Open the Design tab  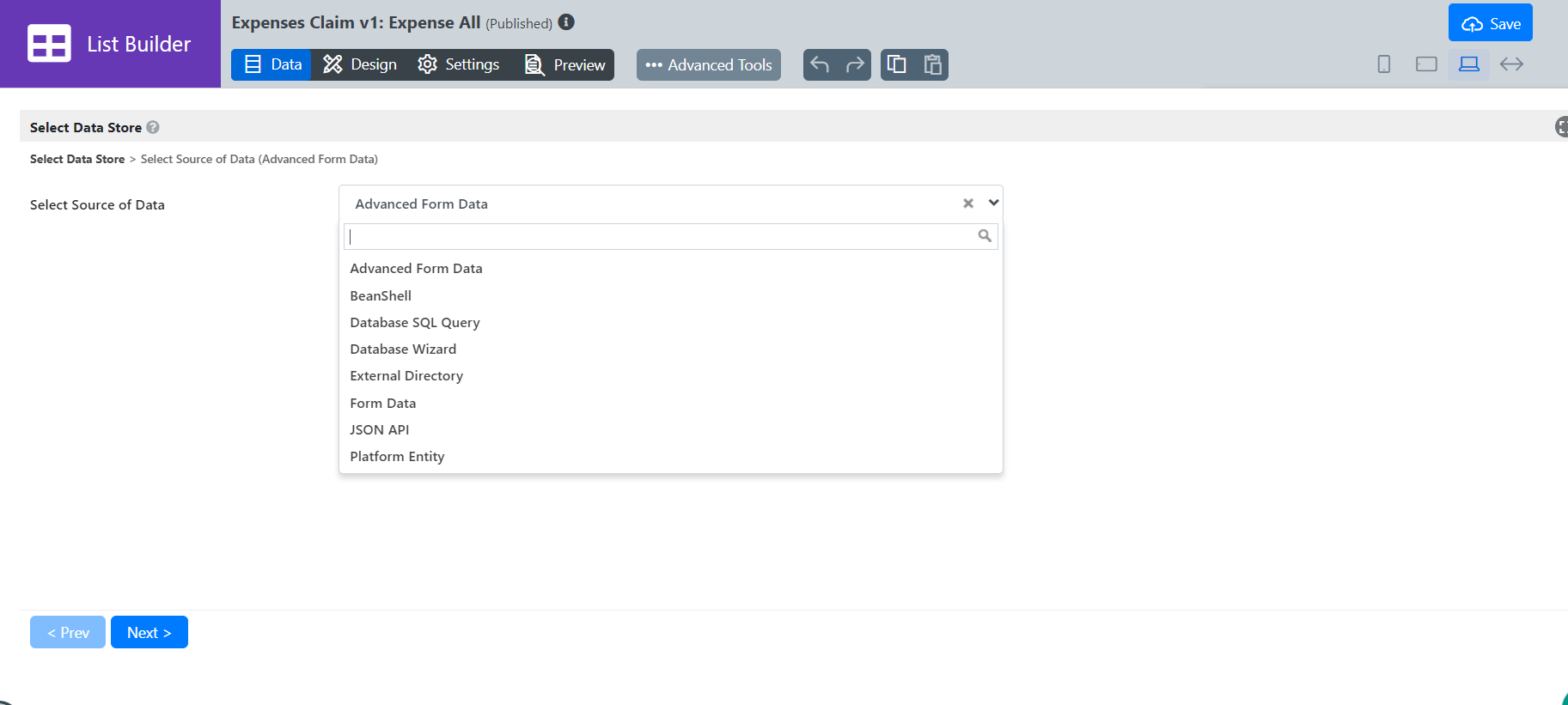(359, 64)
